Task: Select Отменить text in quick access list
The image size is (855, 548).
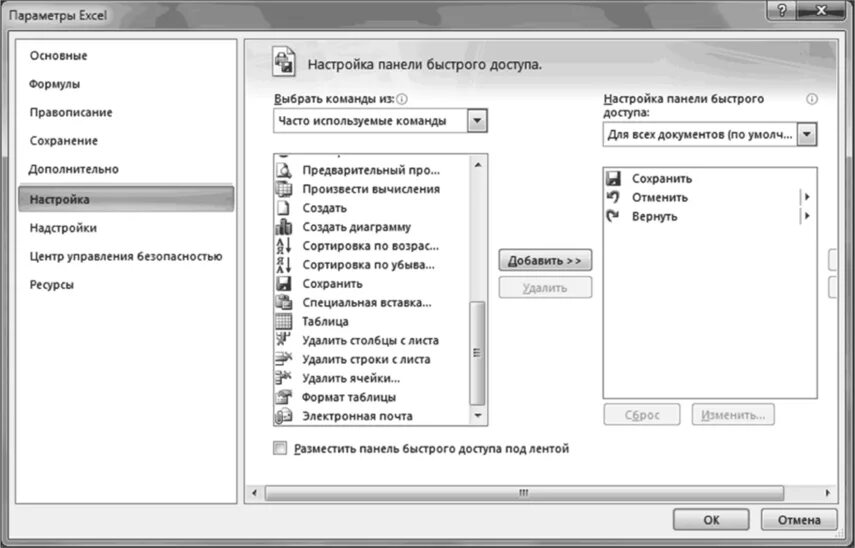Action: coord(660,197)
